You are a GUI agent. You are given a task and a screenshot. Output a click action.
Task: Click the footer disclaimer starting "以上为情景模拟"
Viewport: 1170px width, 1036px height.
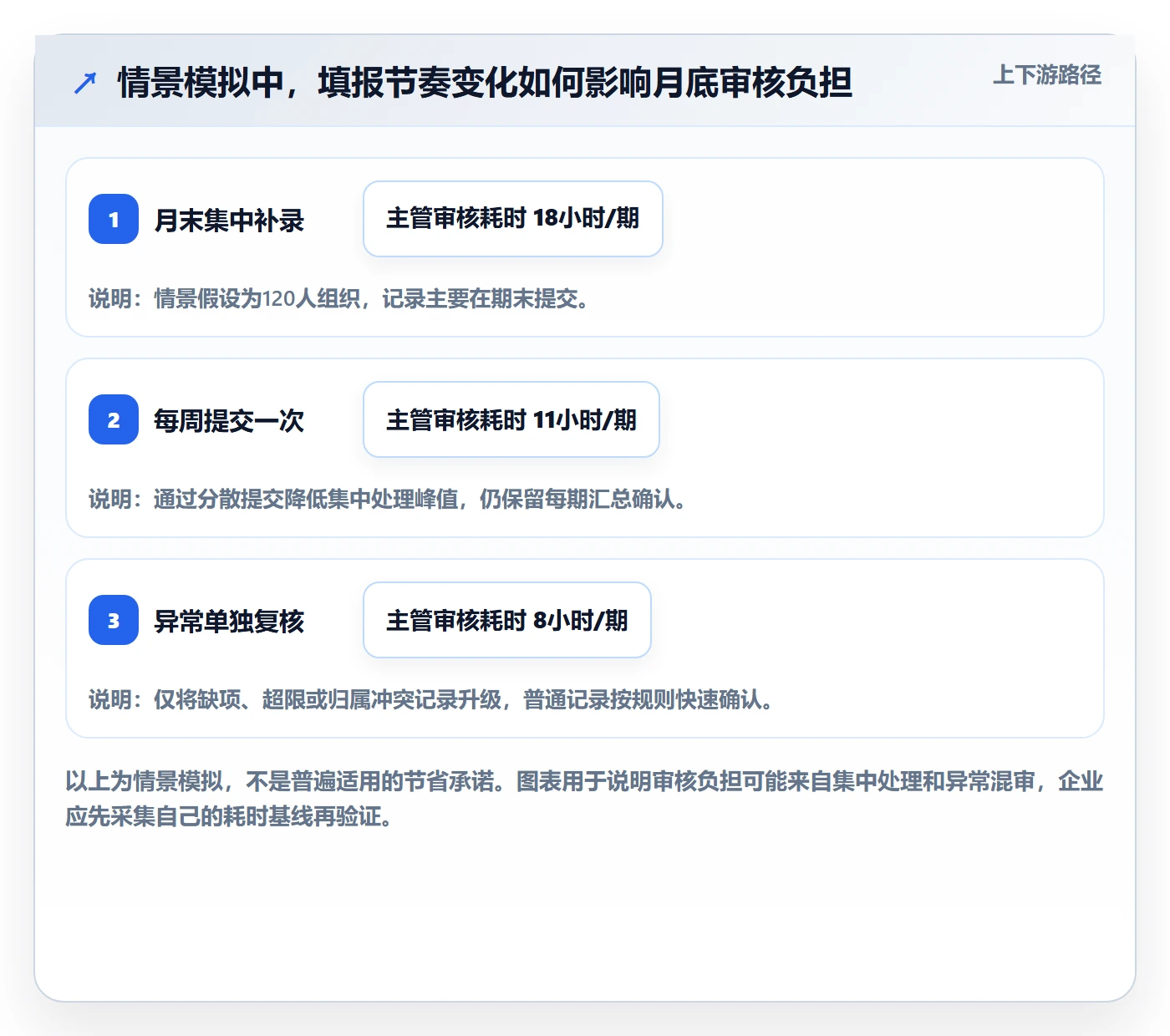coord(584,799)
